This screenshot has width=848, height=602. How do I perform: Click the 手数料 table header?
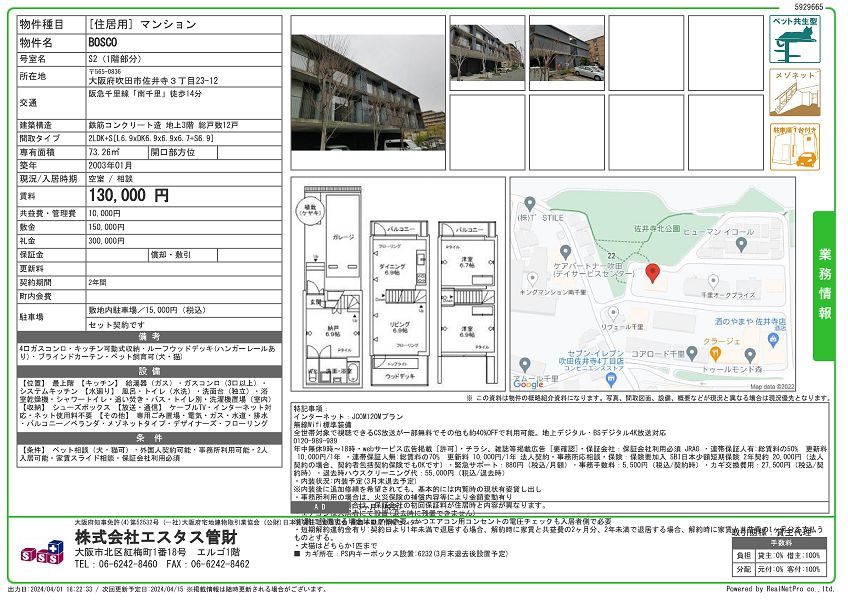point(780,543)
